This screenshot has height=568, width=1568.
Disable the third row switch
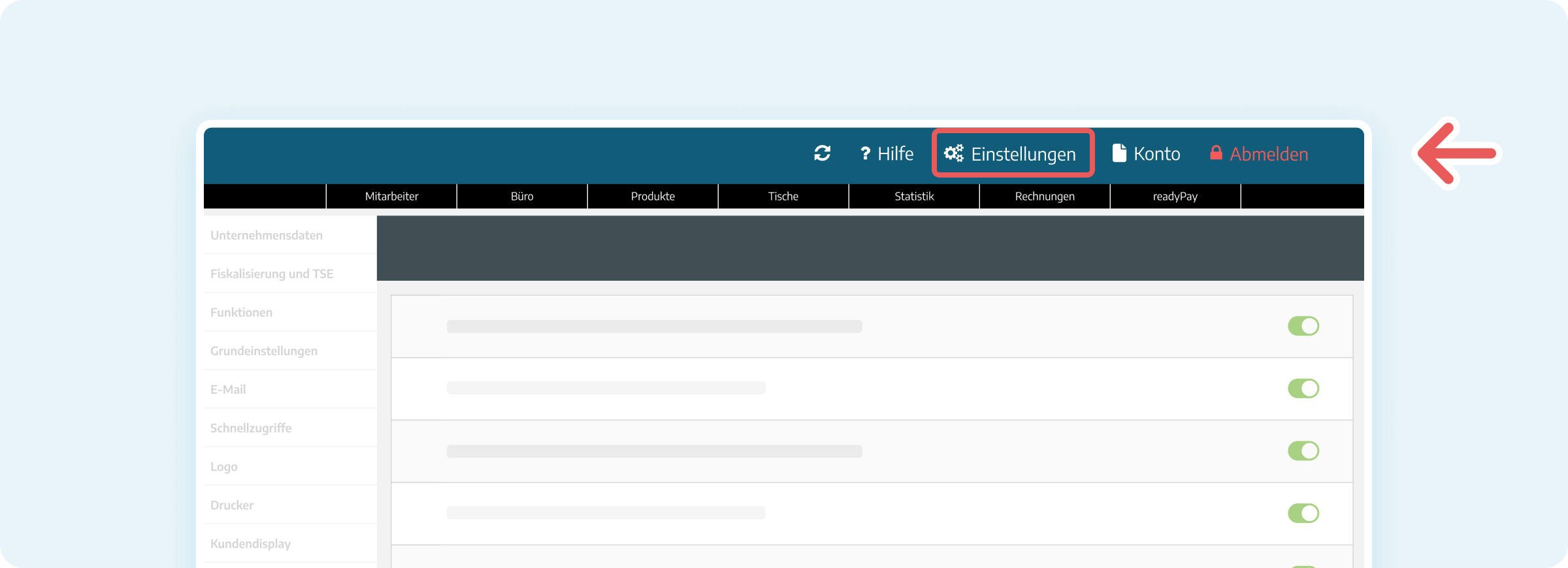1303,450
